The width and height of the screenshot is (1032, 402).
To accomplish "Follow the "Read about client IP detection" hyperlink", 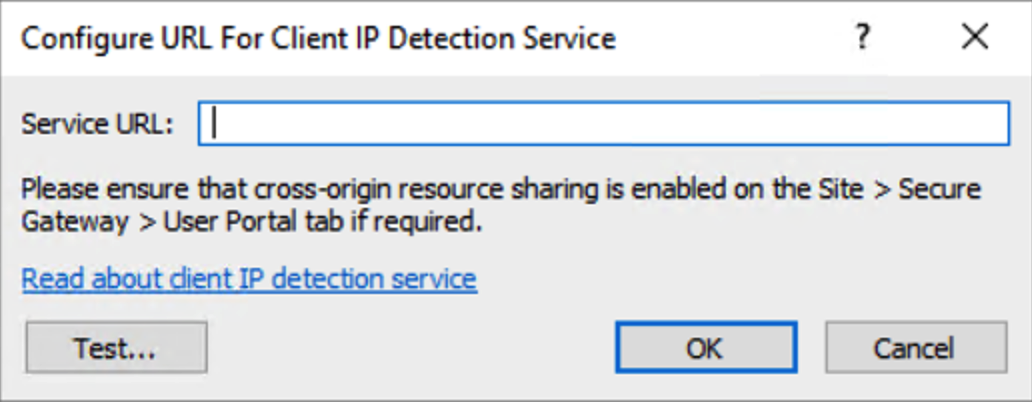I will (x=249, y=277).
